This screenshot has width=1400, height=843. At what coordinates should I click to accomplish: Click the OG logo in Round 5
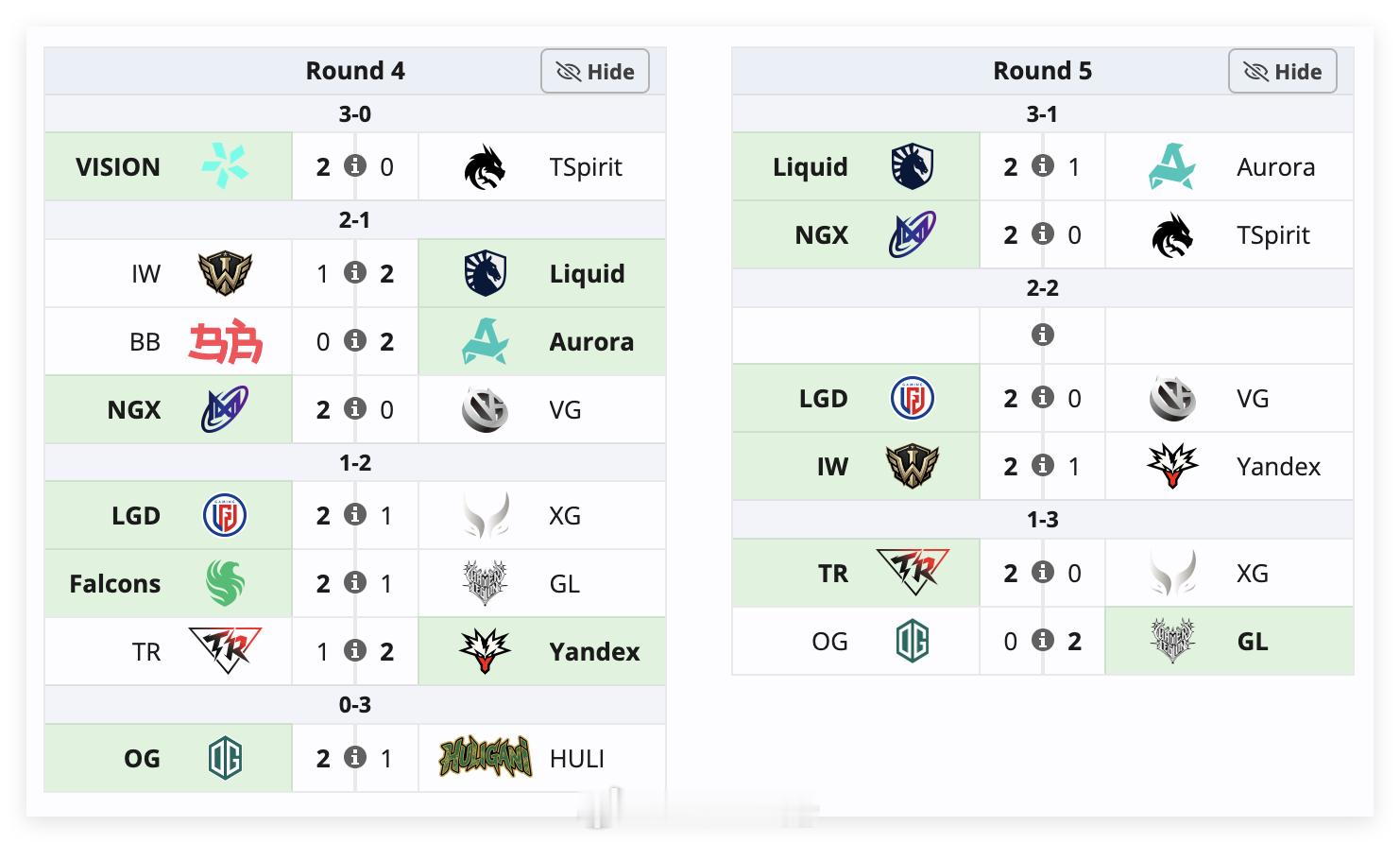pyautogui.click(x=913, y=641)
